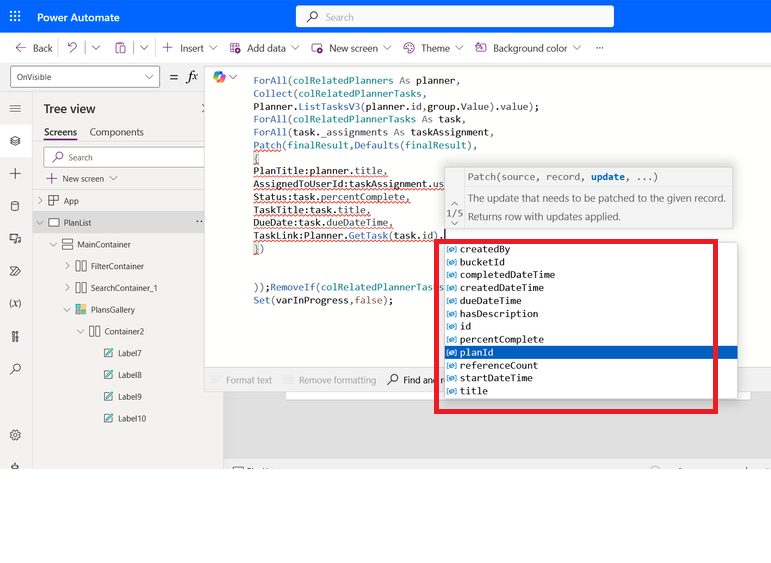Select Label9 in the tree
771x563 pixels.
point(129,396)
